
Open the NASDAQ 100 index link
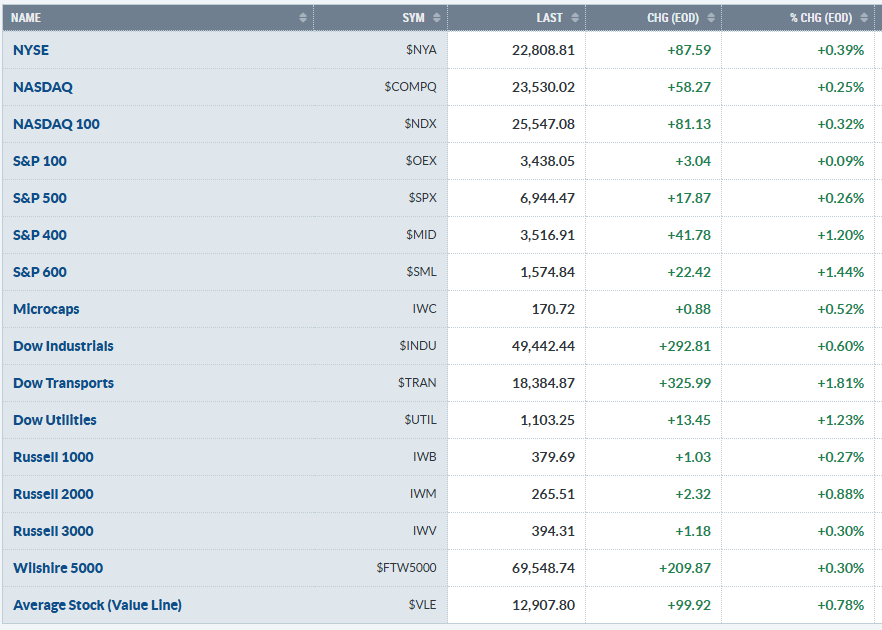pos(56,124)
